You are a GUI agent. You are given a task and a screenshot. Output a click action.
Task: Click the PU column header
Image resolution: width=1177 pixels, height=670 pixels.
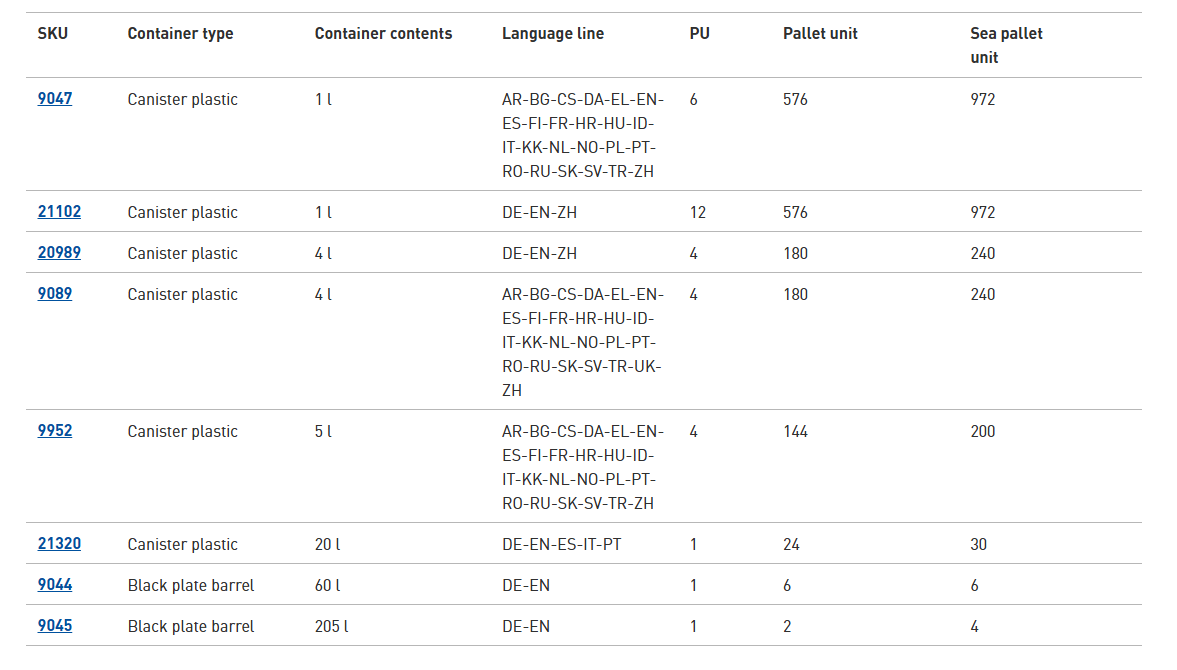(699, 33)
